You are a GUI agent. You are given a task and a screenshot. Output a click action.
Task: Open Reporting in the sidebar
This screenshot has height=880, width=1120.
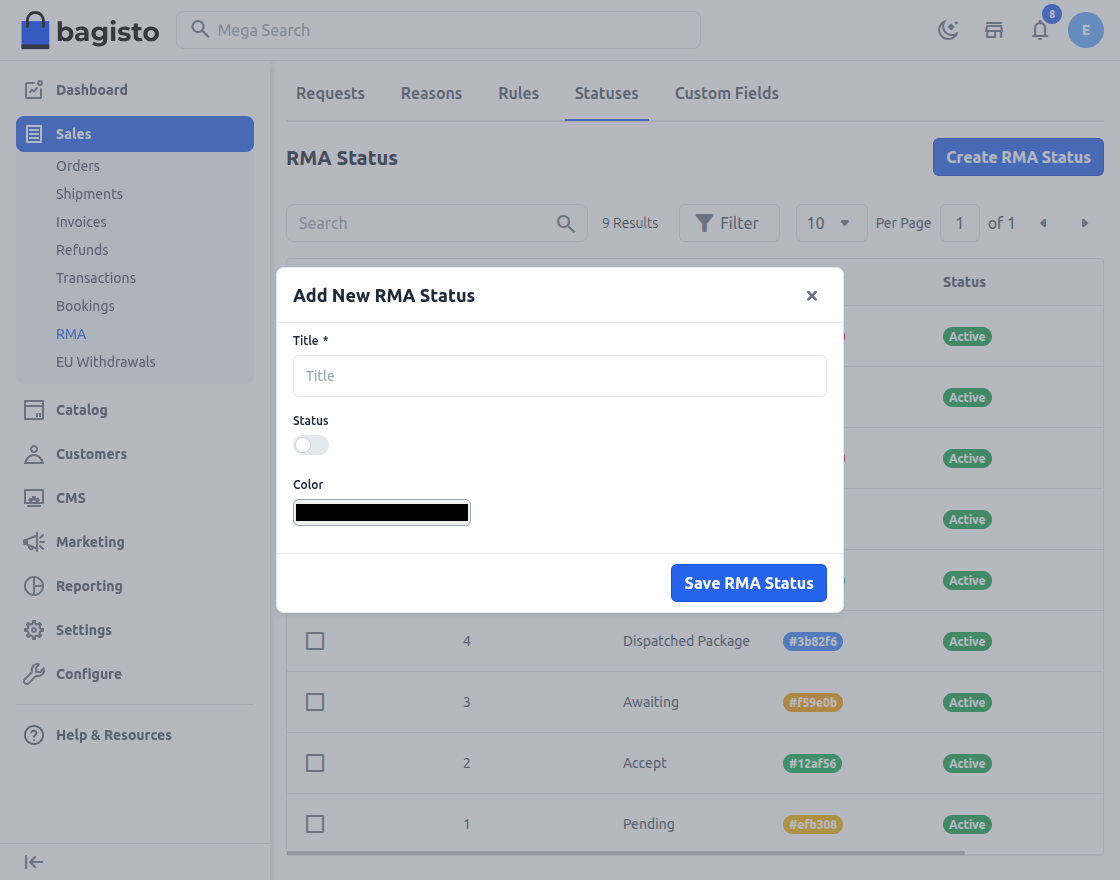[135, 586]
